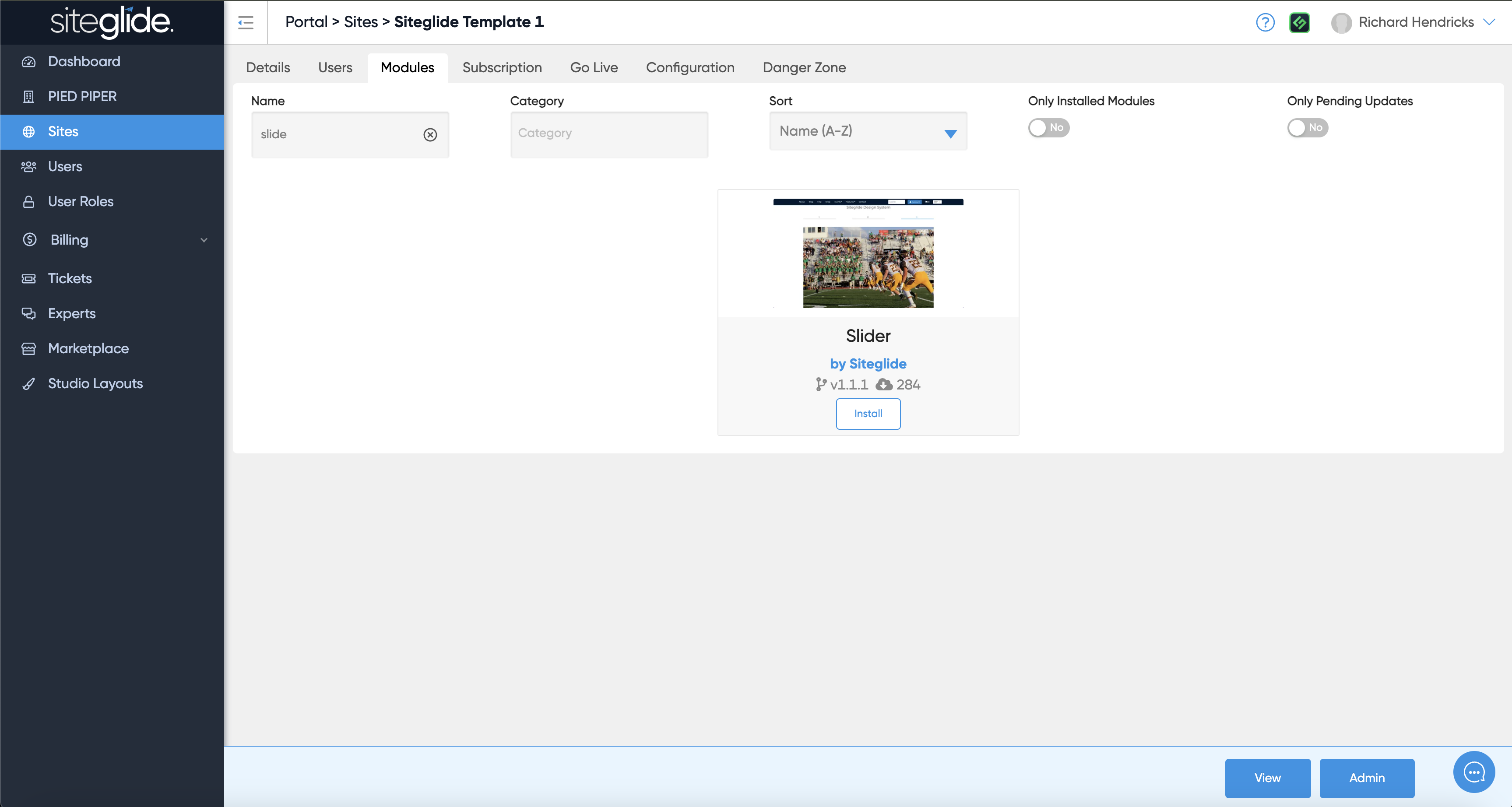This screenshot has height=807, width=1512.
Task: Open Experts in the sidebar
Action: coord(71,313)
